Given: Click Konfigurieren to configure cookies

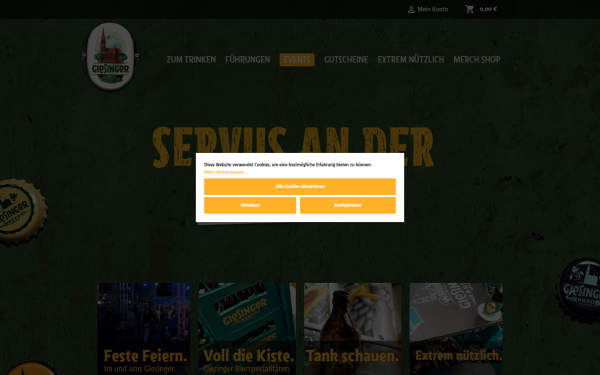Looking at the screenshot, I should pos(348,205).
